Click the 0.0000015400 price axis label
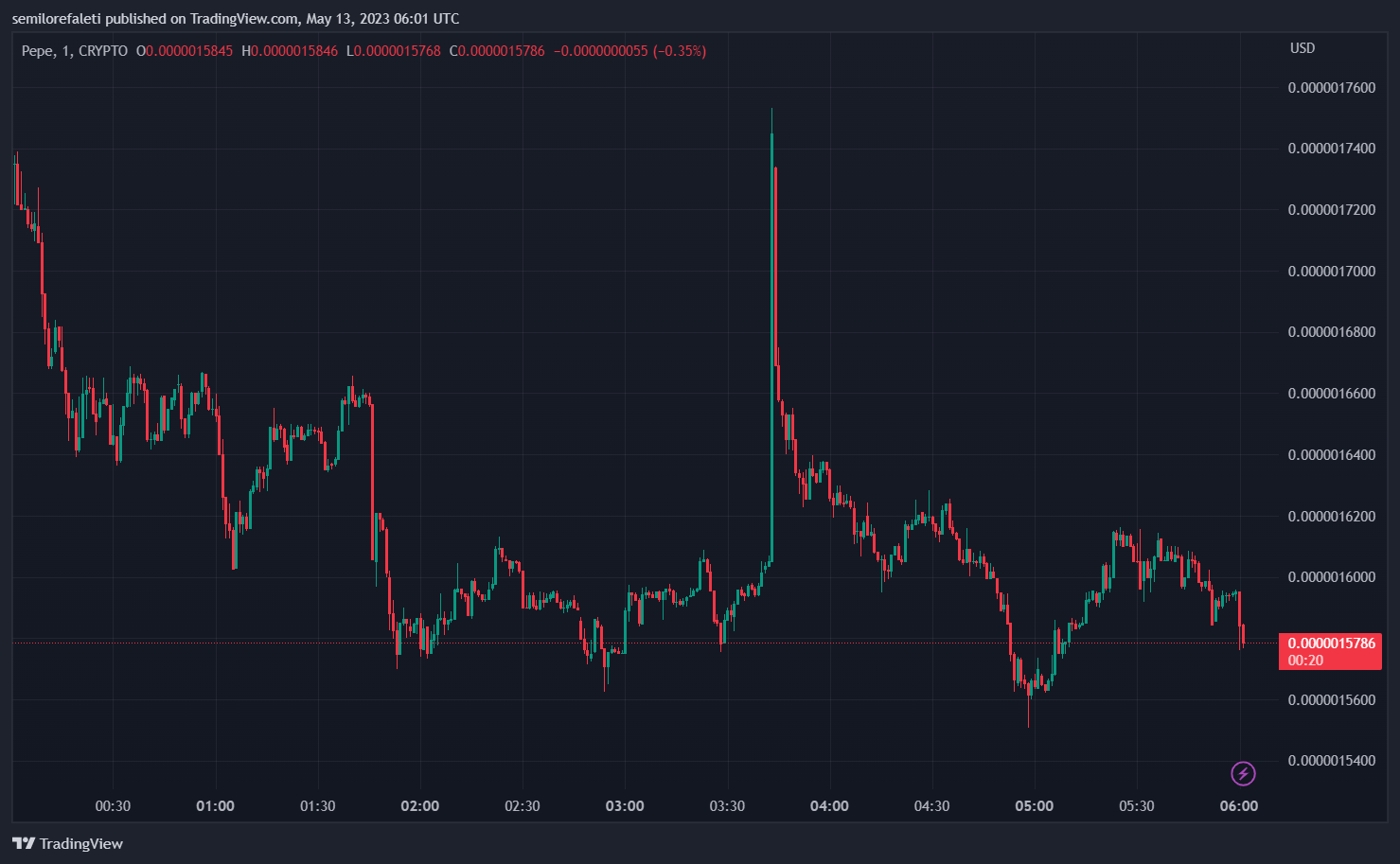The height and width of the screenshot is (864, 1400). pyautogui.click(x=1332, y=761)
